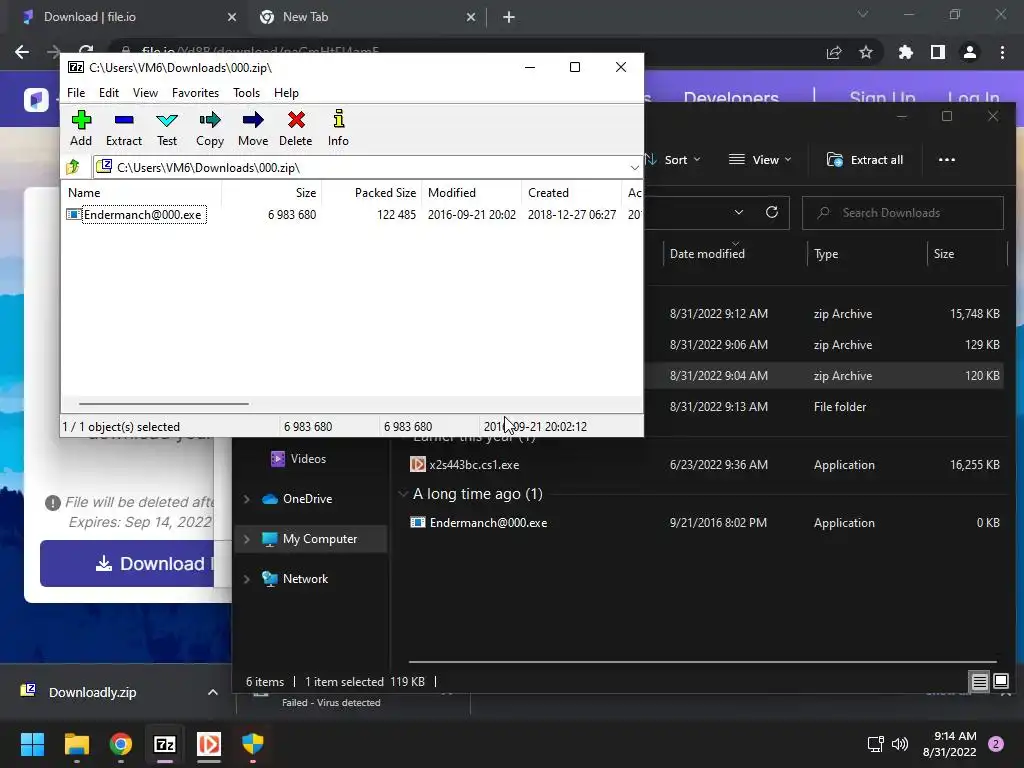Click the Extract tool in 7-Zip
The image size is (1024, 768).
[x=123, y=129]
